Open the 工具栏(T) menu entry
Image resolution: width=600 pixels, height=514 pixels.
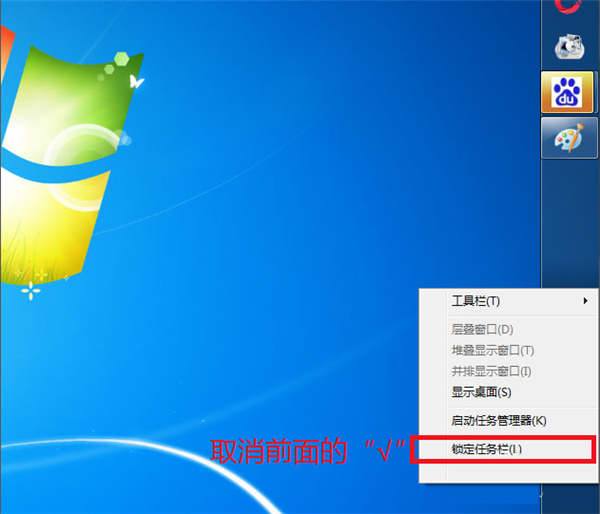tap(476, 301)
